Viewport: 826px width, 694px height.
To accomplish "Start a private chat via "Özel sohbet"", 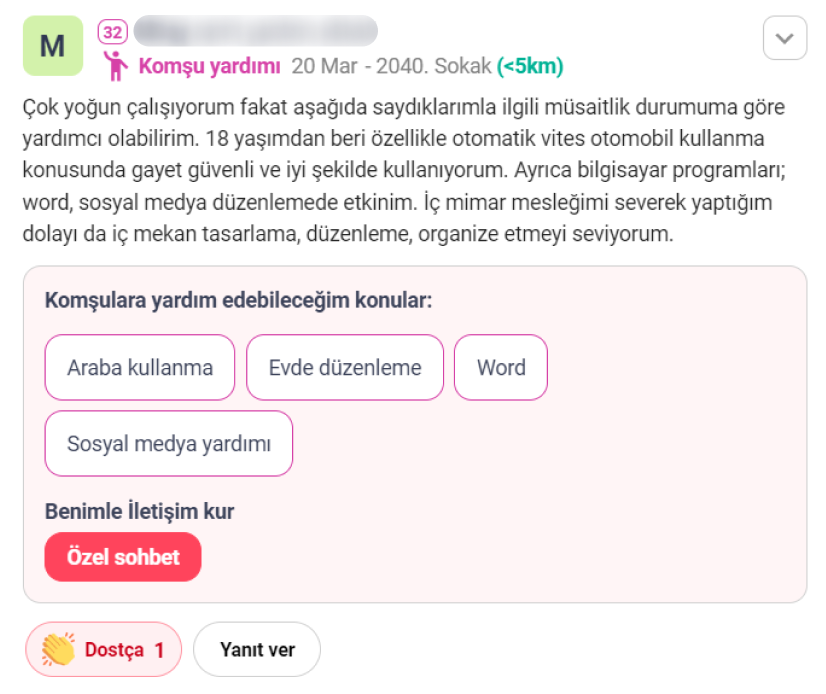I will 123,557.
